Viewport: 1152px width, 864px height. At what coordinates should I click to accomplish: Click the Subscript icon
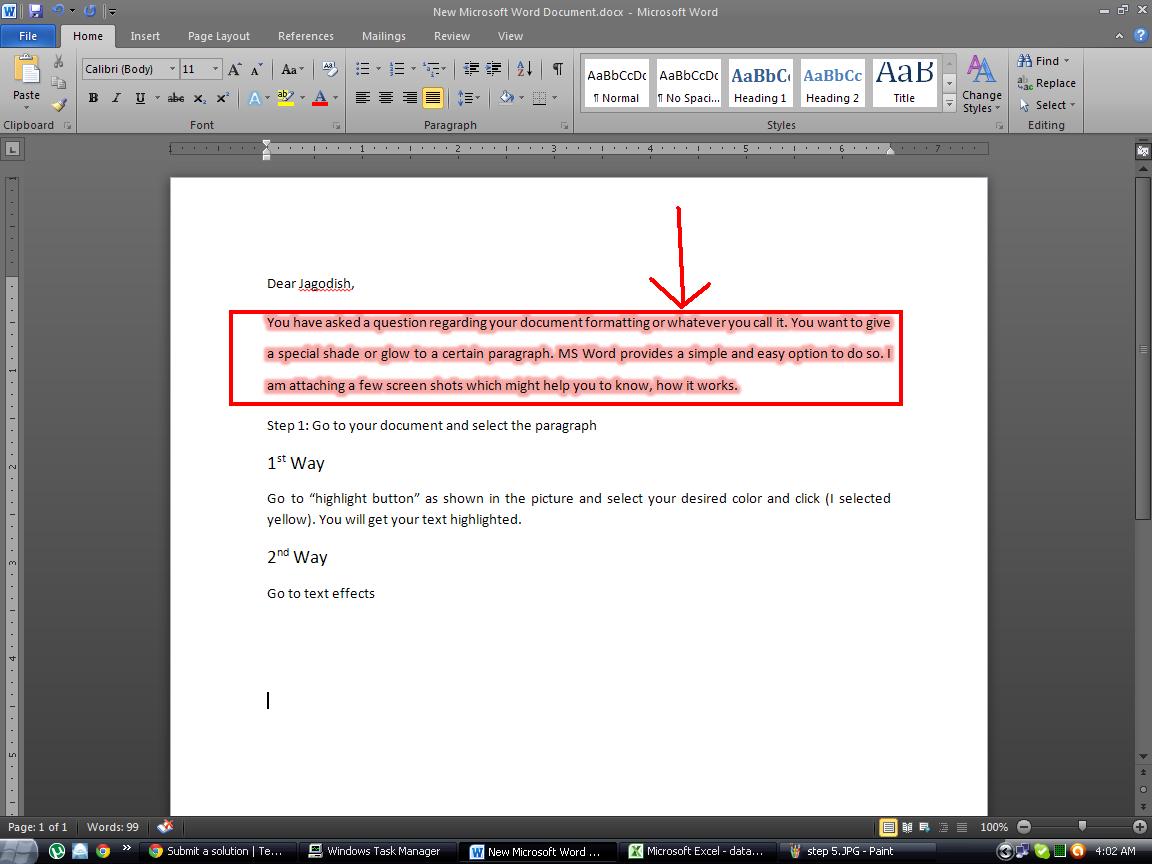(x=199, y=97)
